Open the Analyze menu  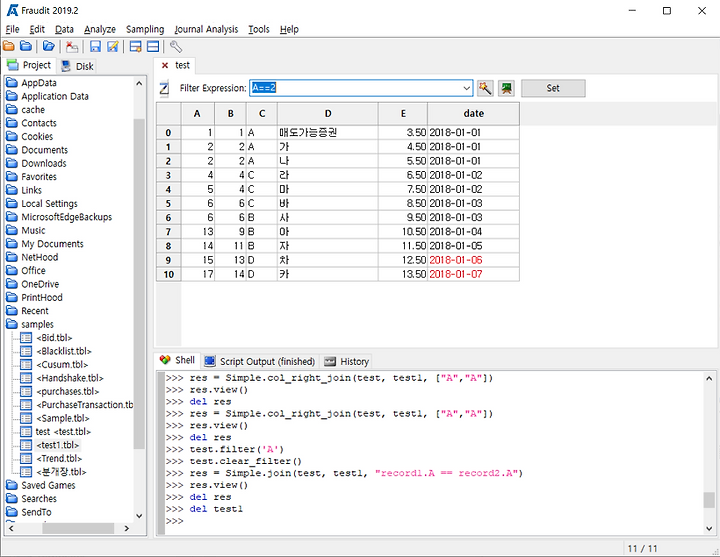point(100,29)
